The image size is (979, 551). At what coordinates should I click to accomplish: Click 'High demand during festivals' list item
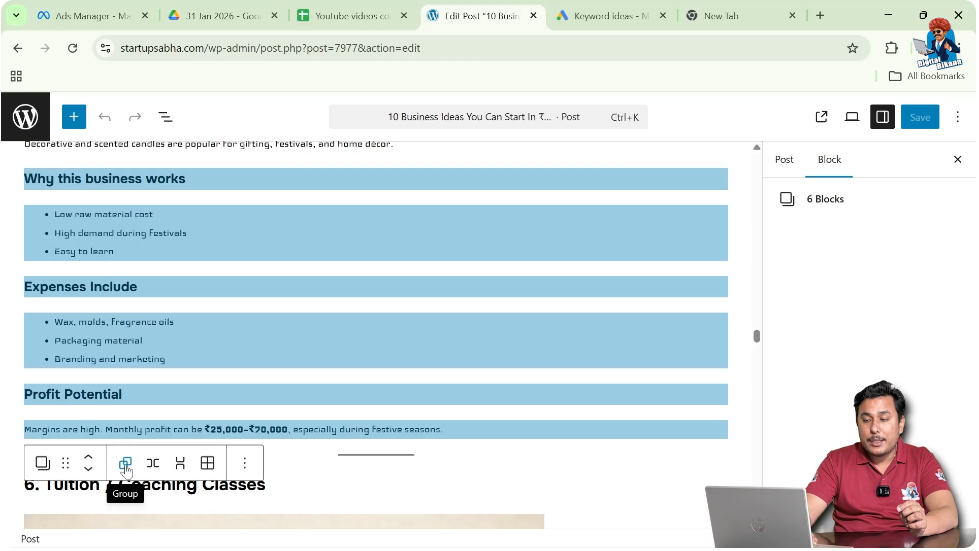(x=120, y=233)
